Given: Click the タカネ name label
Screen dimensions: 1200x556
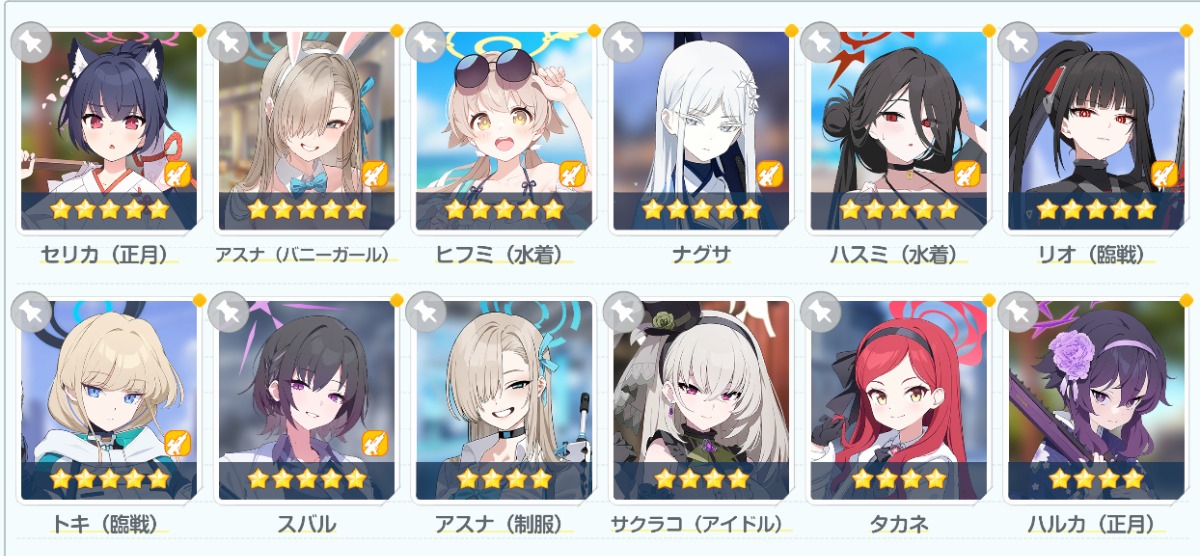Looking at the screenshot, I should pyautogui.click(x=897, y=524).
